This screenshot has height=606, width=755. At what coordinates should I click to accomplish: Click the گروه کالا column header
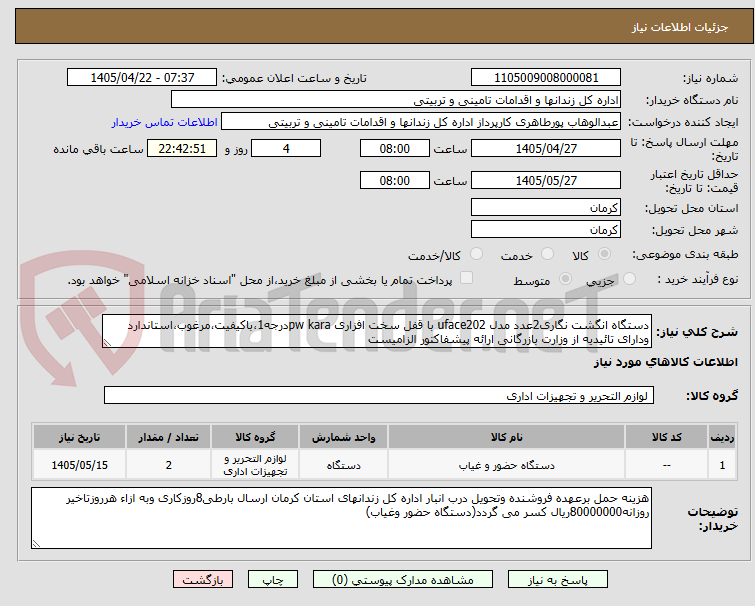pos(255,437)
